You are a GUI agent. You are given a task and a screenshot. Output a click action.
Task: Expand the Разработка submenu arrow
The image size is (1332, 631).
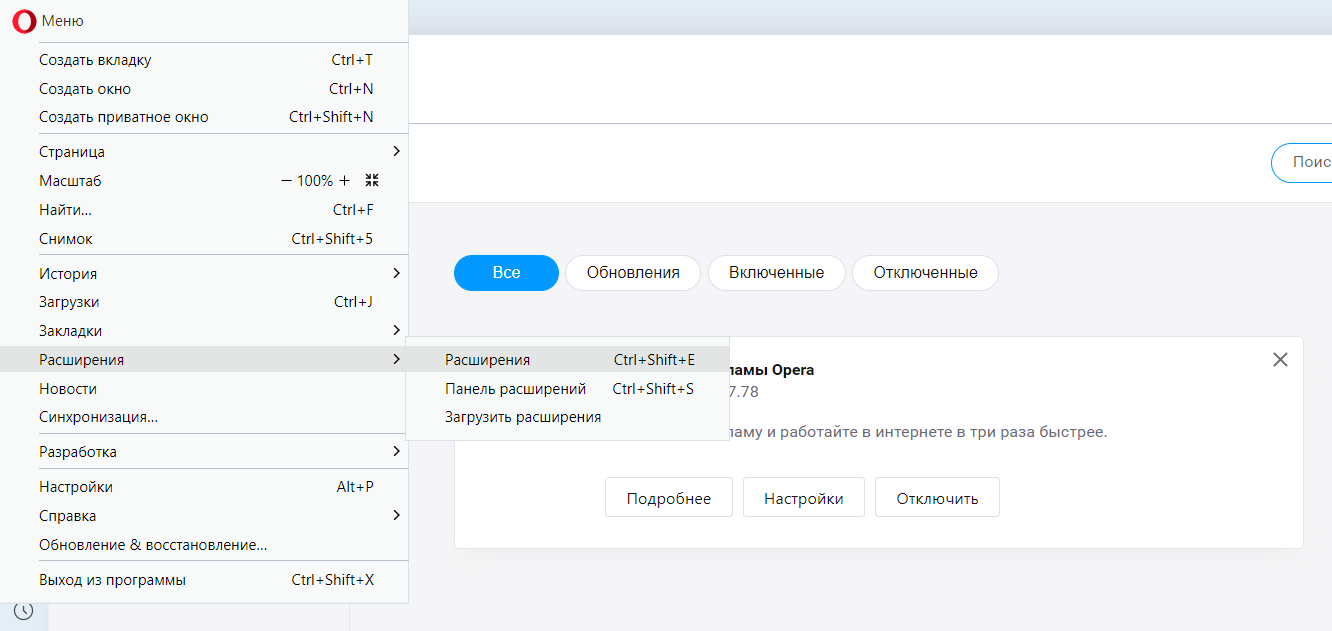[x=397, y=451]
